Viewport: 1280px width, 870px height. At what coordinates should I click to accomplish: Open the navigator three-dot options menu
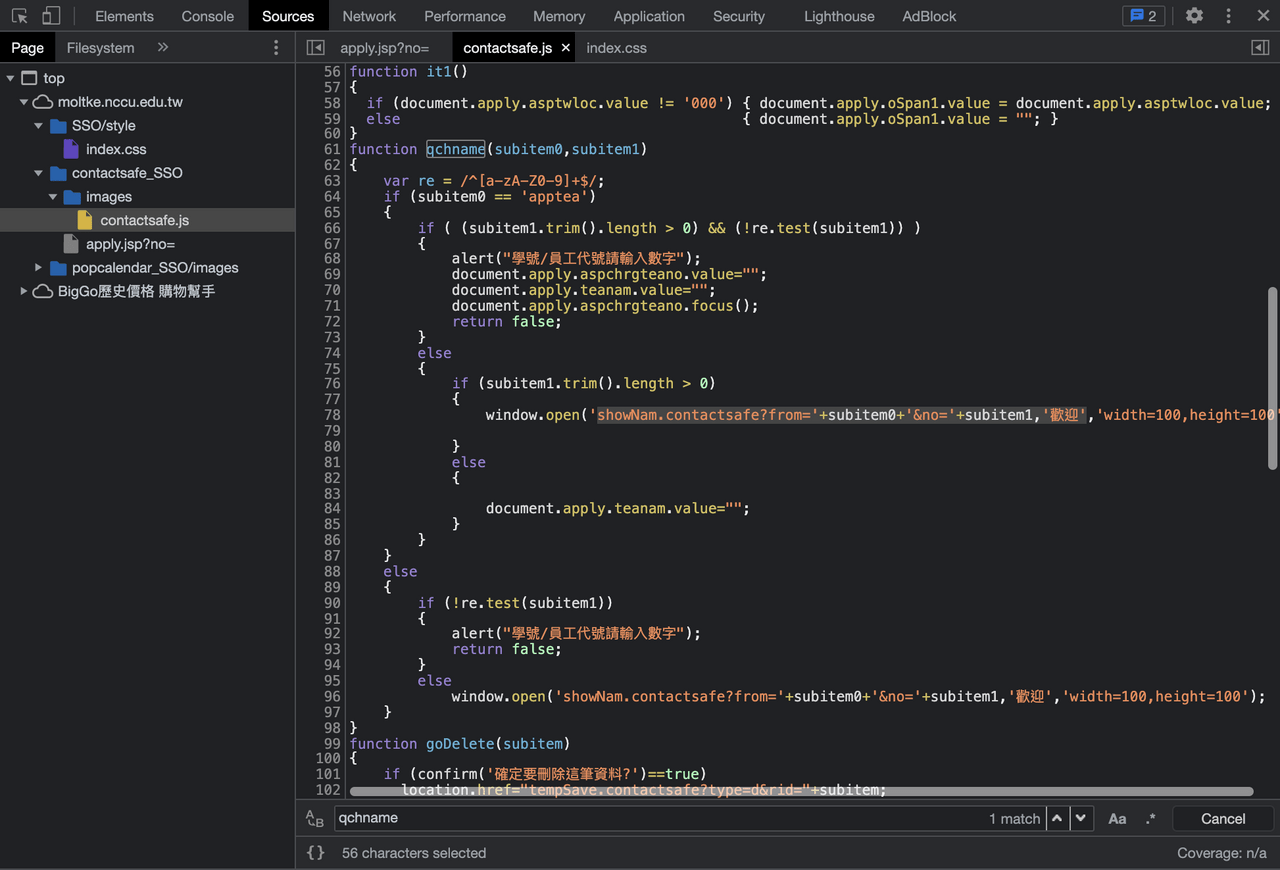point(277,48)
